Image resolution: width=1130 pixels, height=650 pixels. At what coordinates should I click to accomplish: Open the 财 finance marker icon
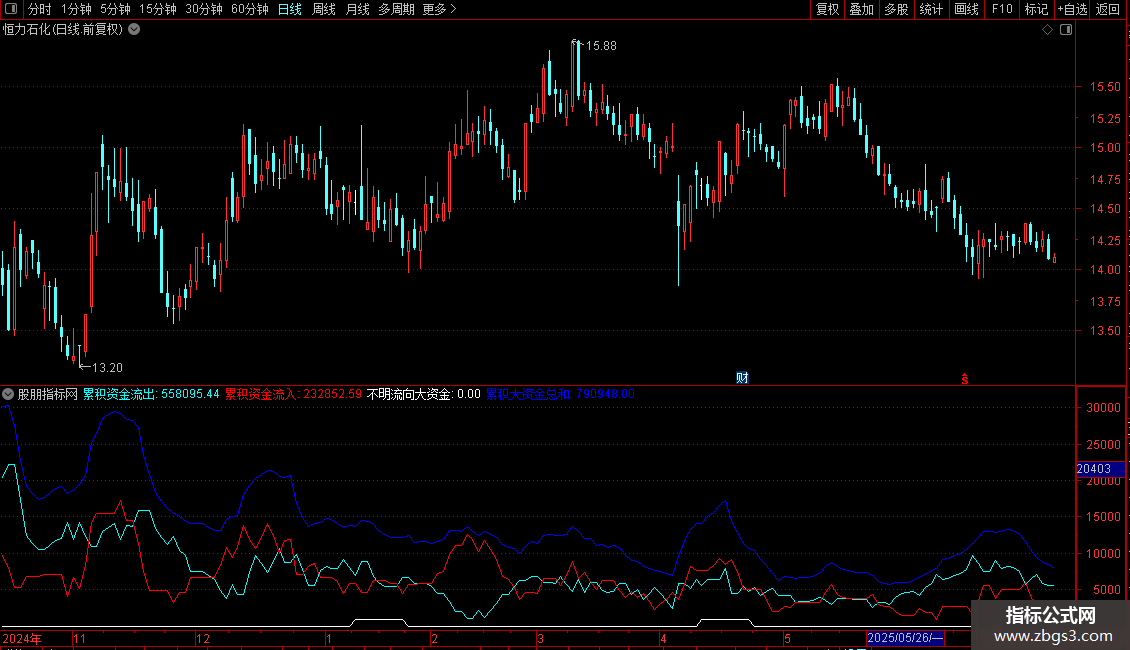point(742,378)
